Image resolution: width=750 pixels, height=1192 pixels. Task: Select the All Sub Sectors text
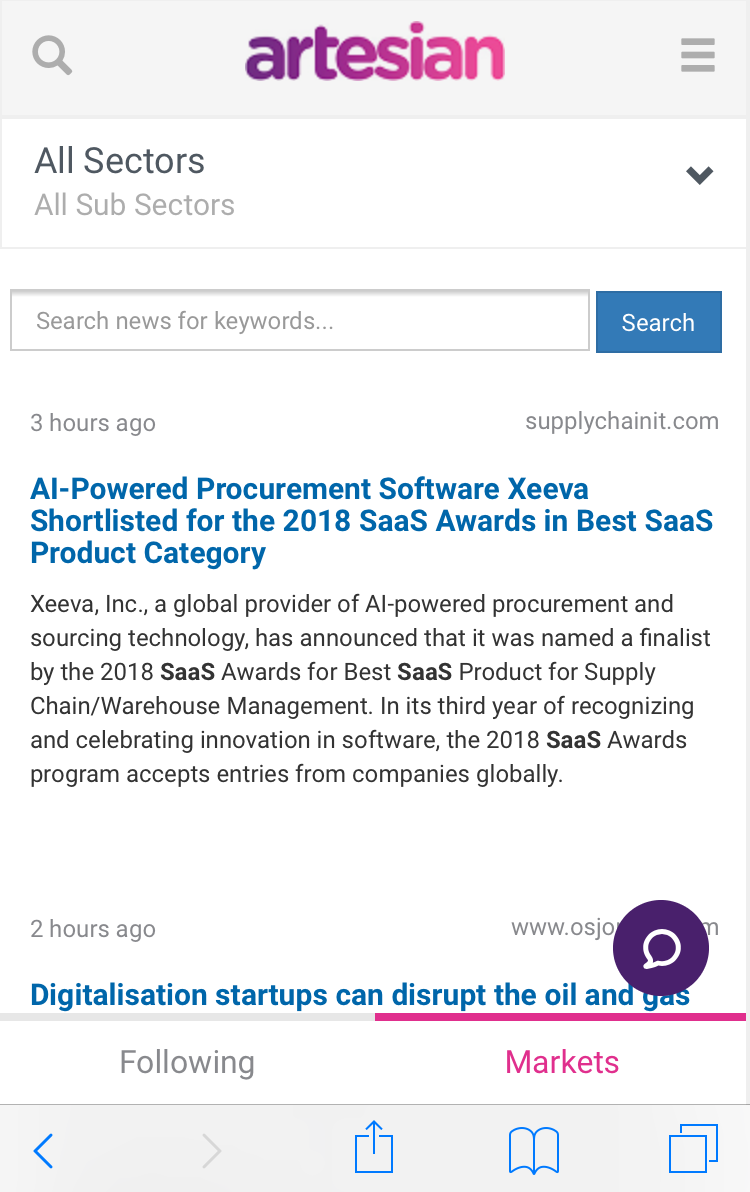click(134, 205)
